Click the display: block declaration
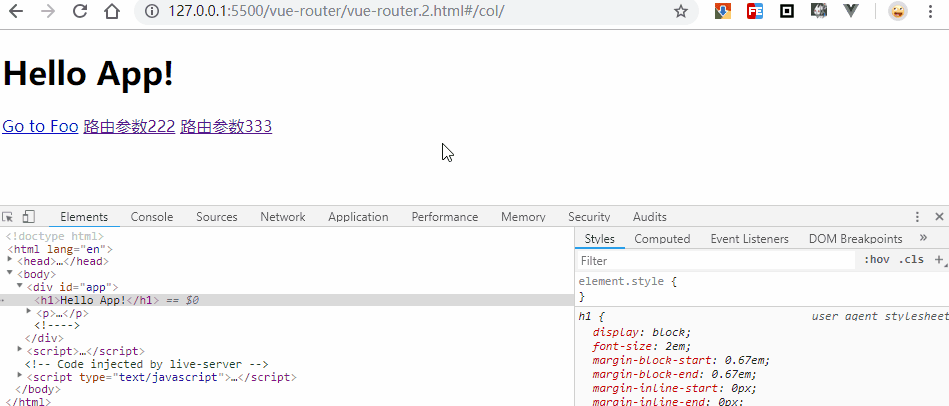Image resolution: width=949 pixels, height=406 pixels. click(642, 332)
